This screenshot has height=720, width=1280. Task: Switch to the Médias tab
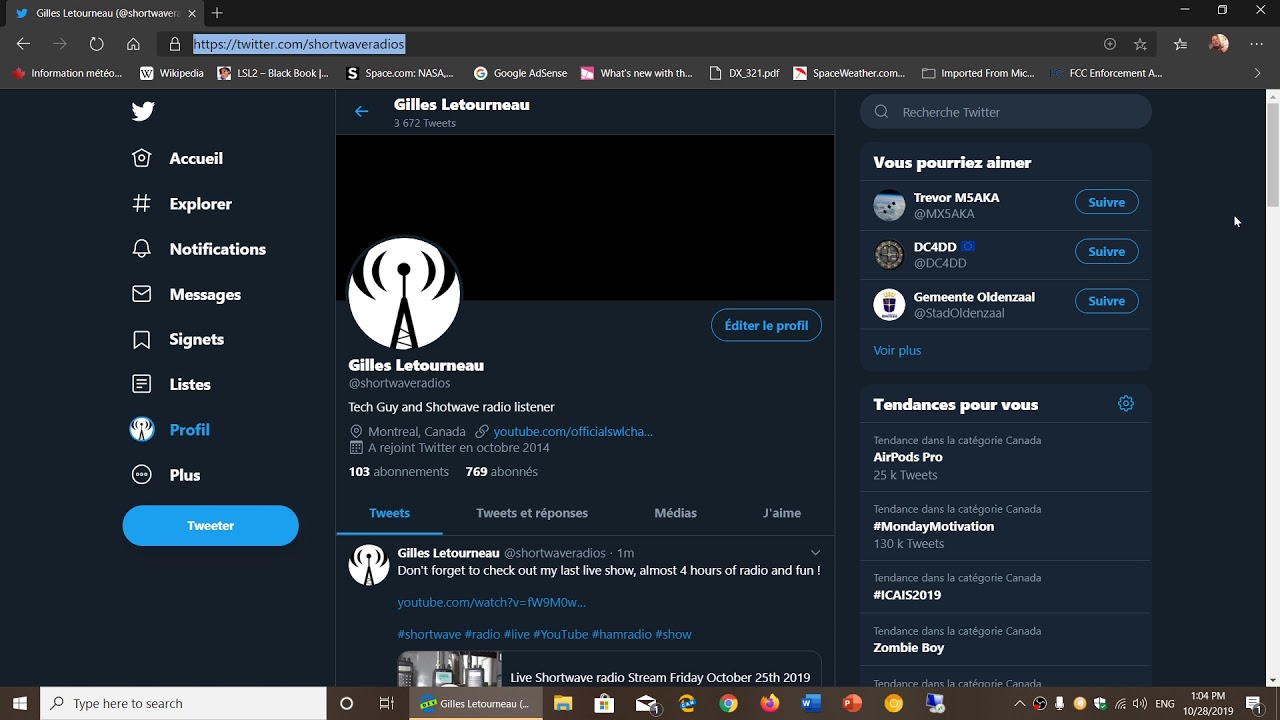[x=675, y=513]
